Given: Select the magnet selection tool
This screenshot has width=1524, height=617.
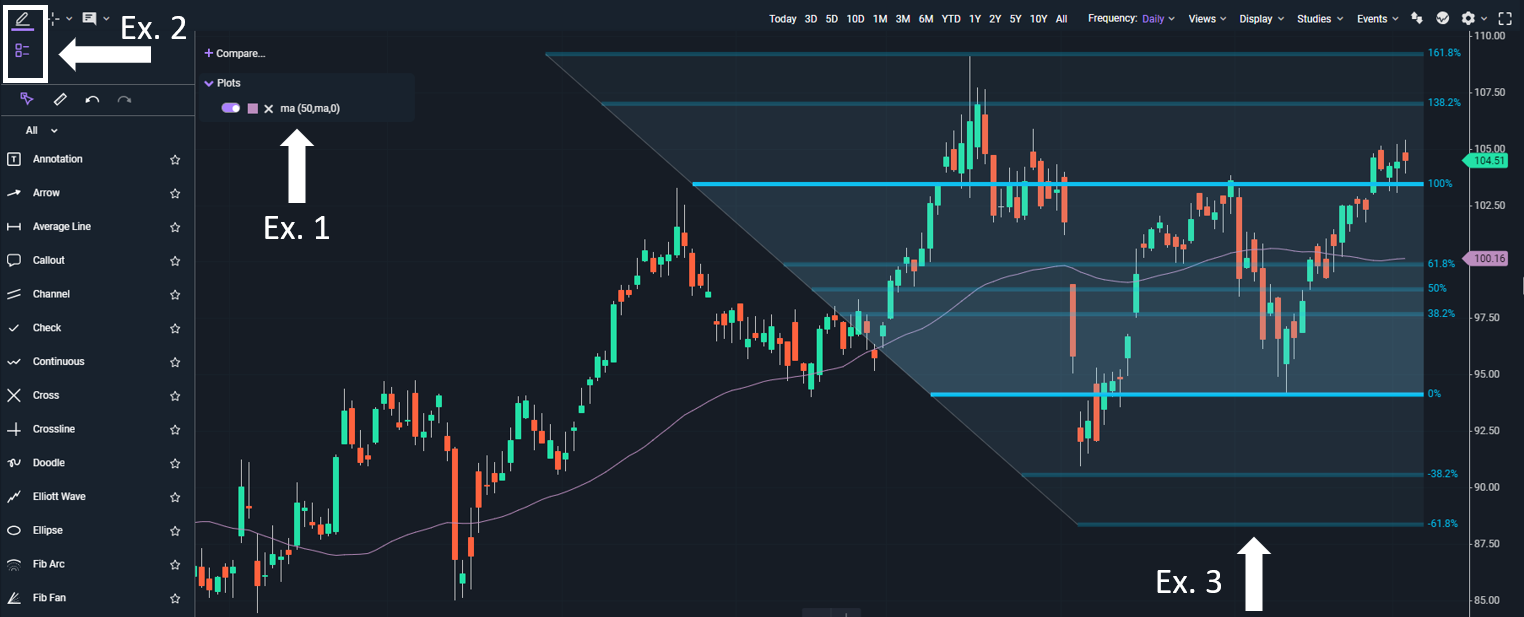Looking at the screenshot, I should [x=27, y=99].
